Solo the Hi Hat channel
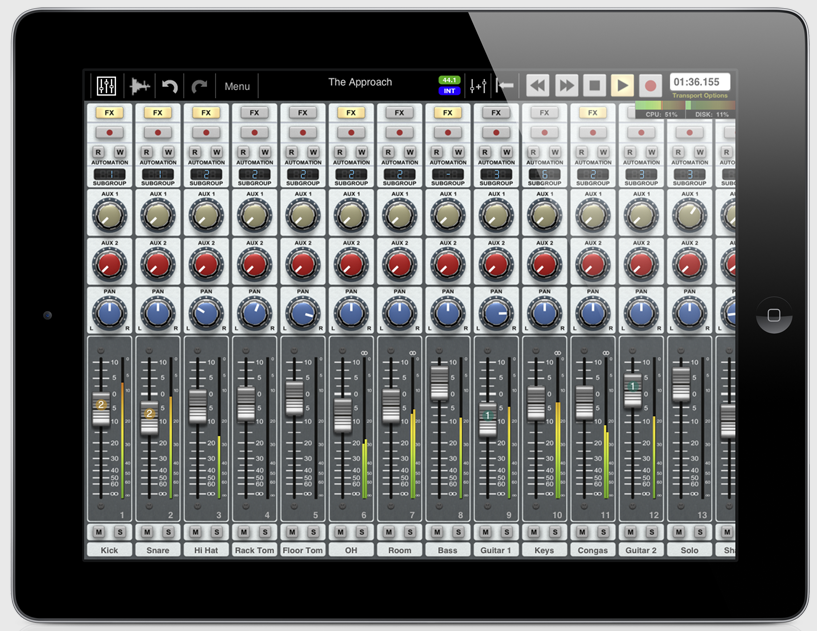This screenshot has height=631, width=817. [217, 532]
